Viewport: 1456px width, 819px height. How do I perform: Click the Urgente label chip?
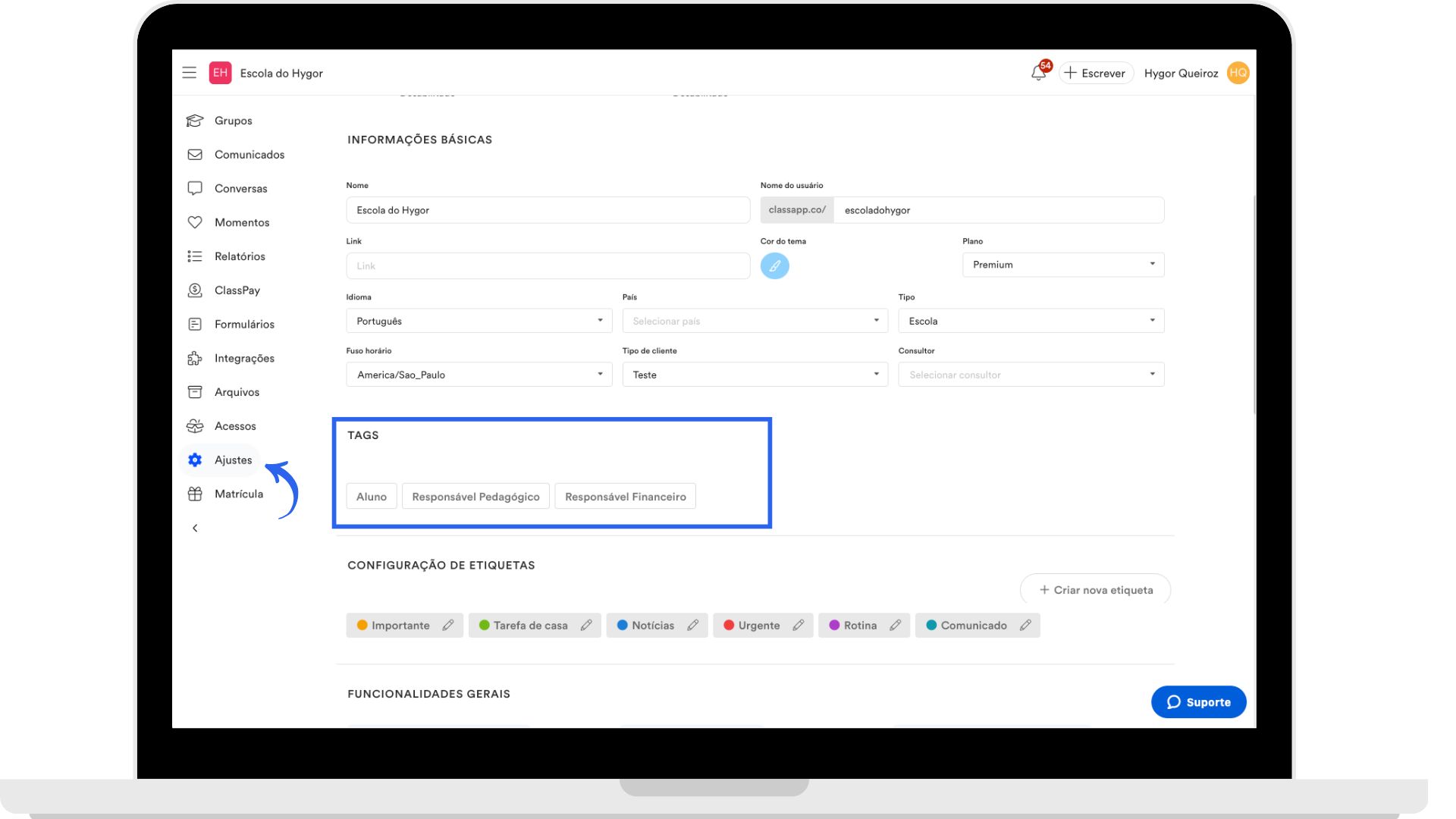point(763,625)
